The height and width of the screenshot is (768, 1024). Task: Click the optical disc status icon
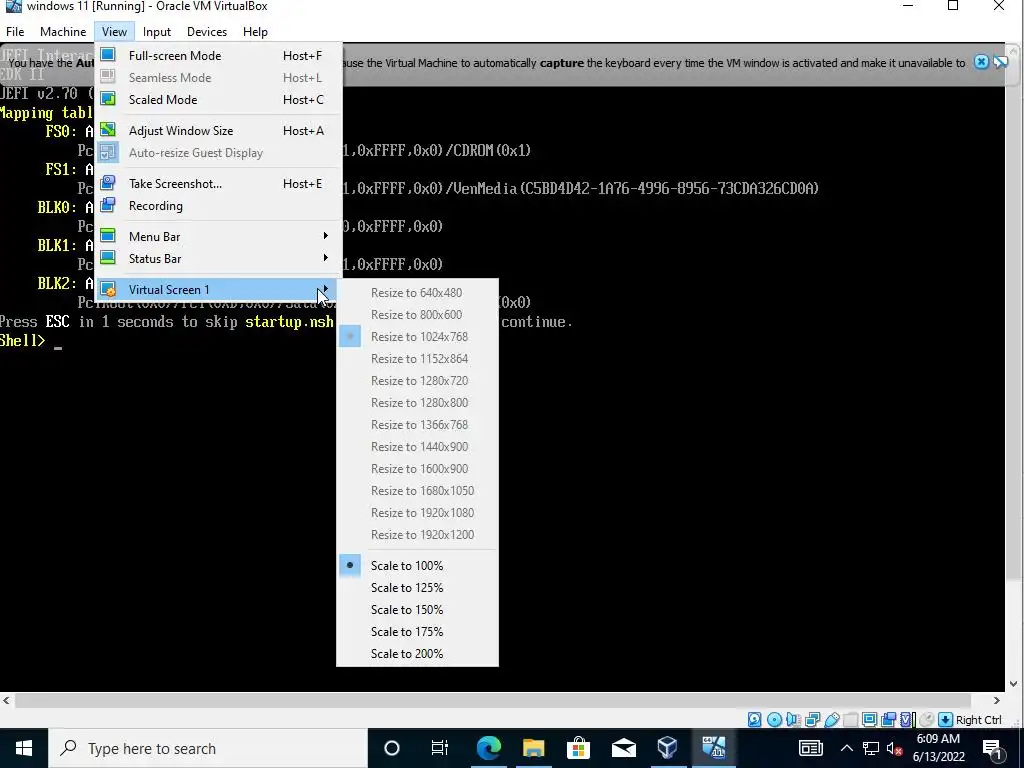pyautogui.click(x=774, y=720)
